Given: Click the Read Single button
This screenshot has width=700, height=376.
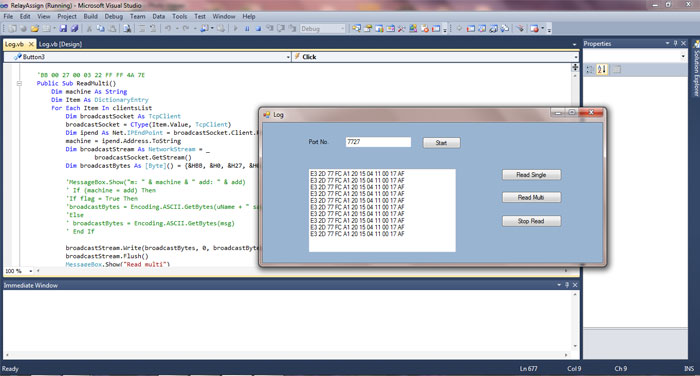Looking at the screenshot, I should tap(531, 175).
